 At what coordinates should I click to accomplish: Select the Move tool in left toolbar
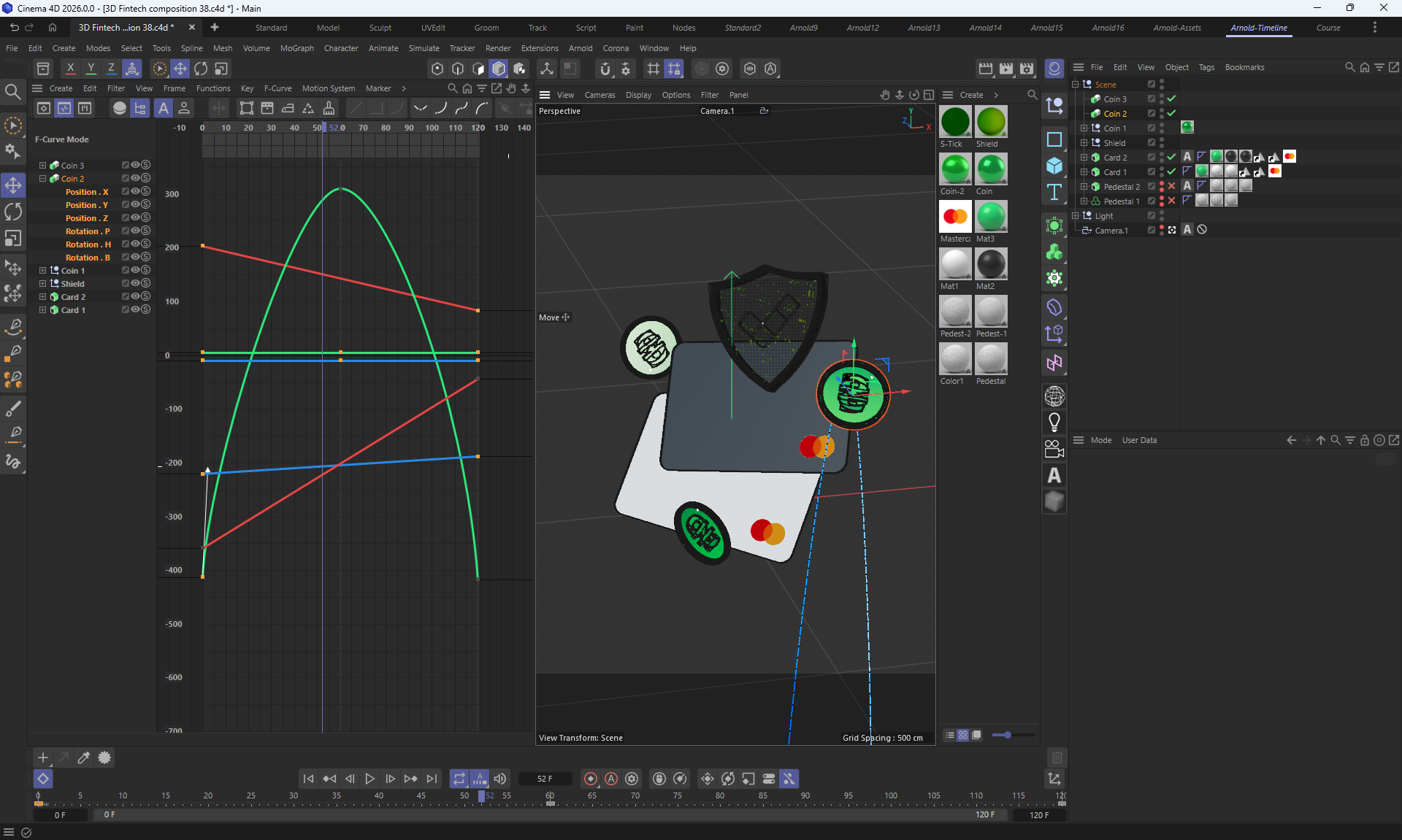click(13, 185)
